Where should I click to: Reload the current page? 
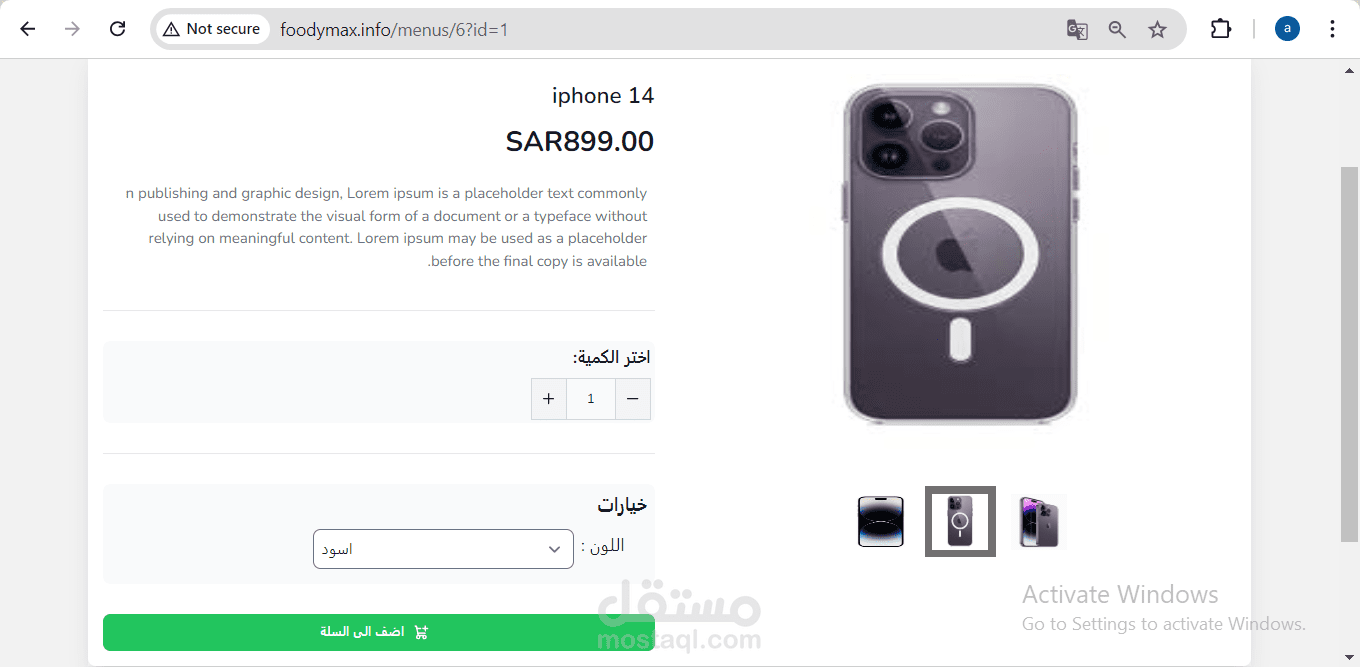coord(117,29)
